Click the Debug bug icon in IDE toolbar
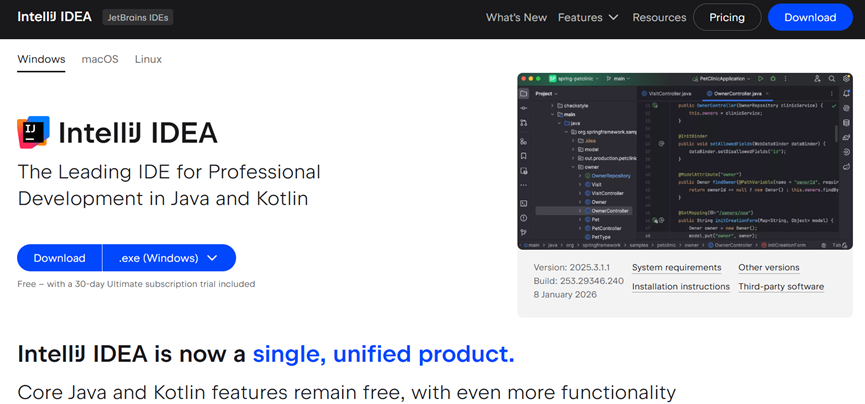 [773, 78]
